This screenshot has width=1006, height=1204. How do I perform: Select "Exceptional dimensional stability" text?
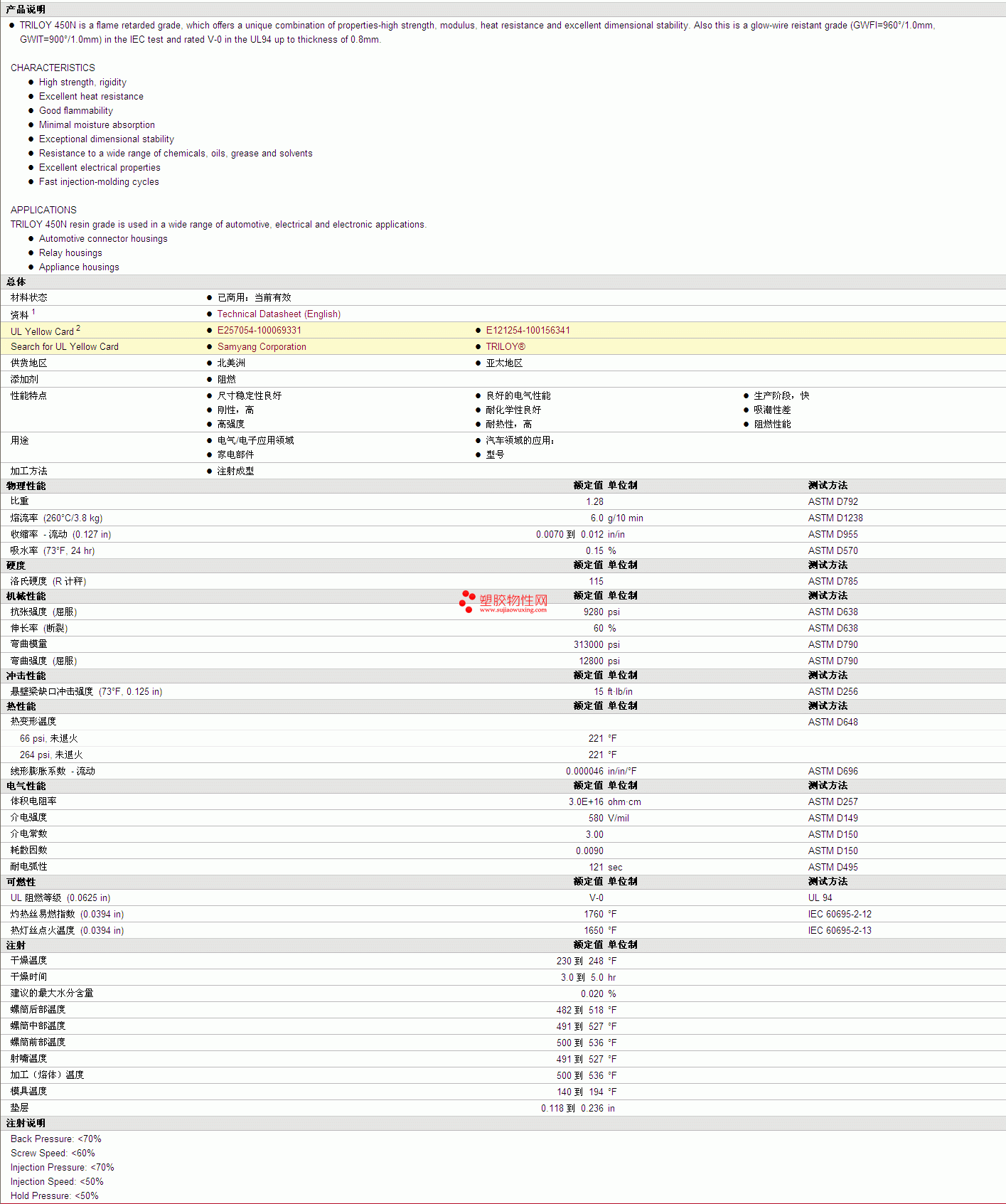[x=107, y=139]
